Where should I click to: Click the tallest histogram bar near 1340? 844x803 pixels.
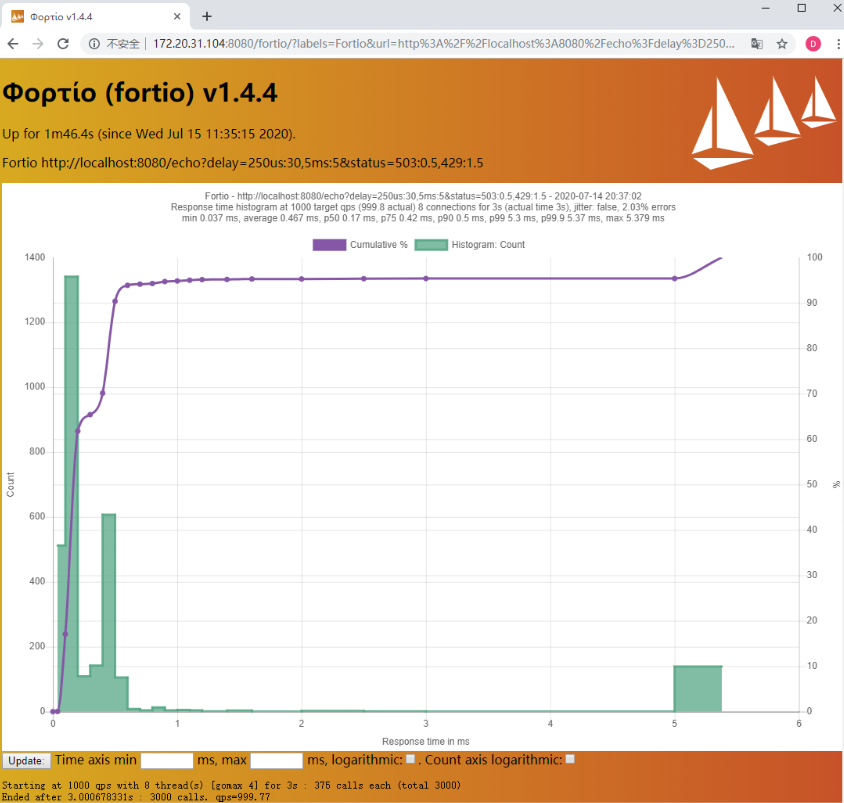(72, 493)
